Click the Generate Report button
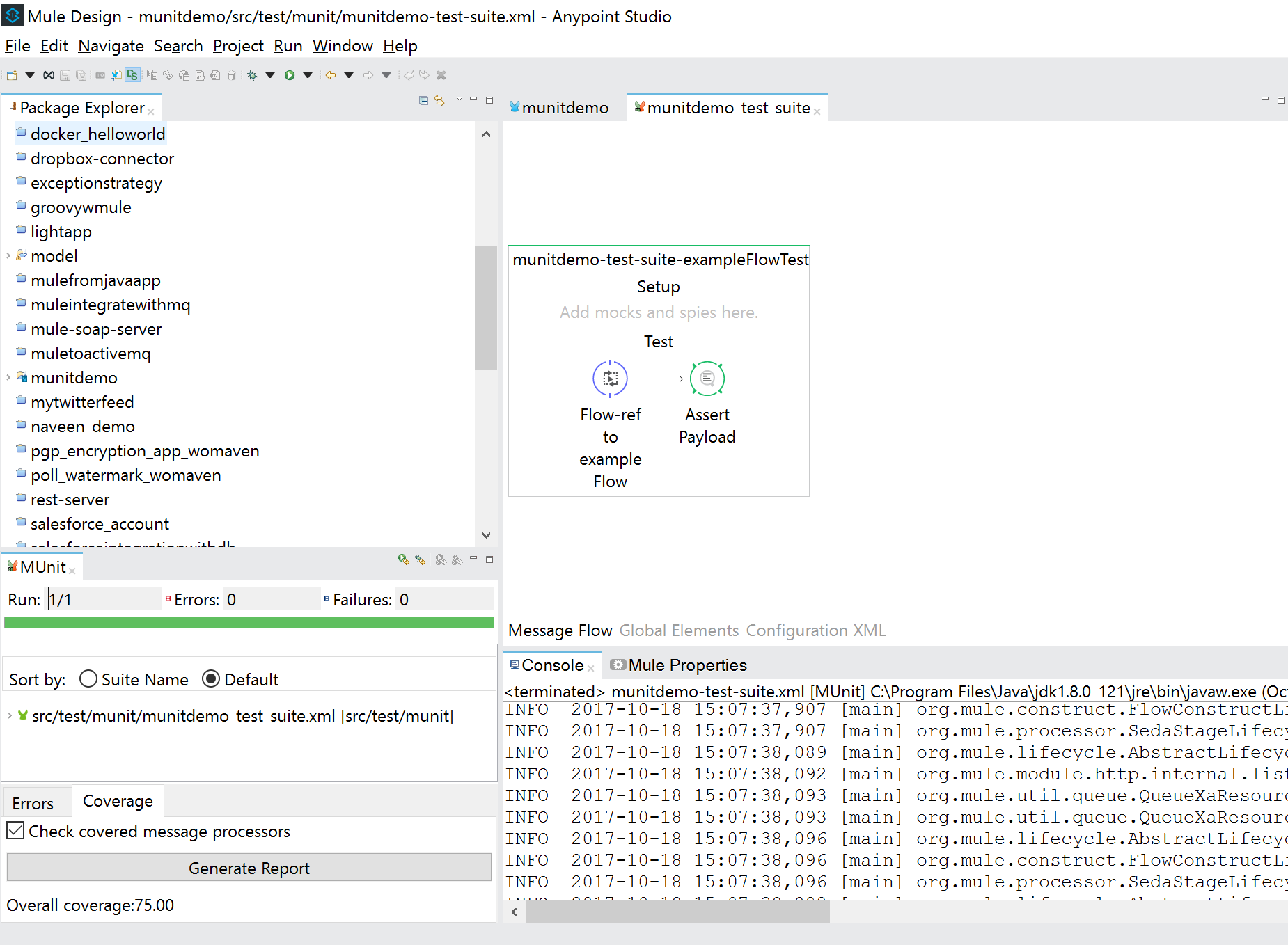This screenshot has height=945, width=1288. [x=249, y=868]
